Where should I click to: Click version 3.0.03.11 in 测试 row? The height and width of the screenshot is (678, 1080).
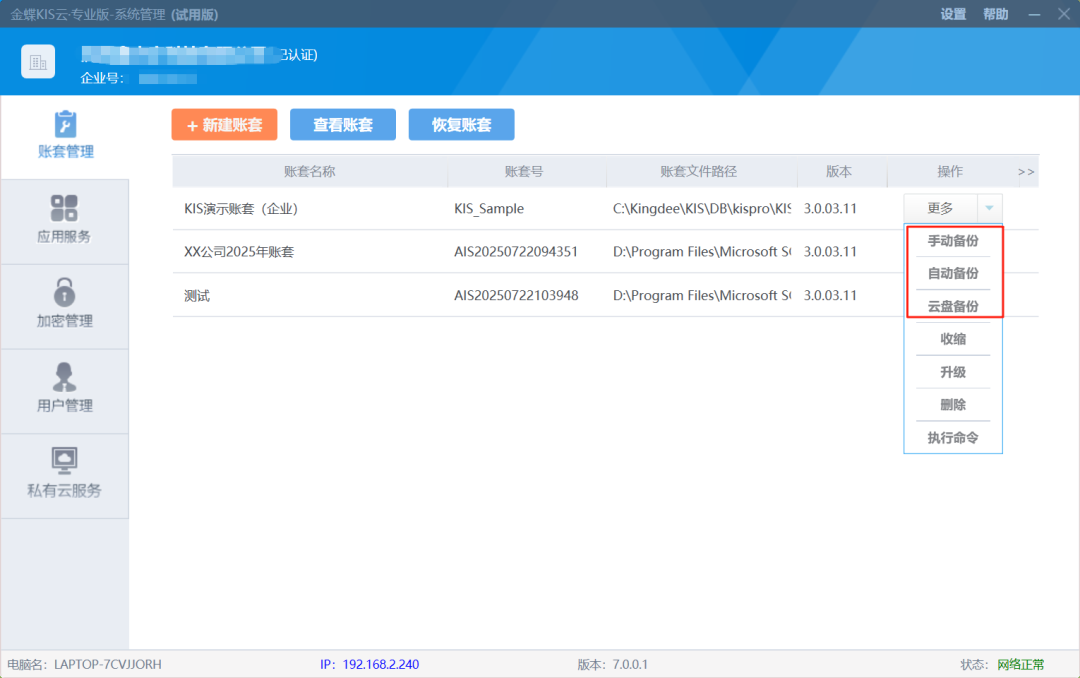point(830,296)
